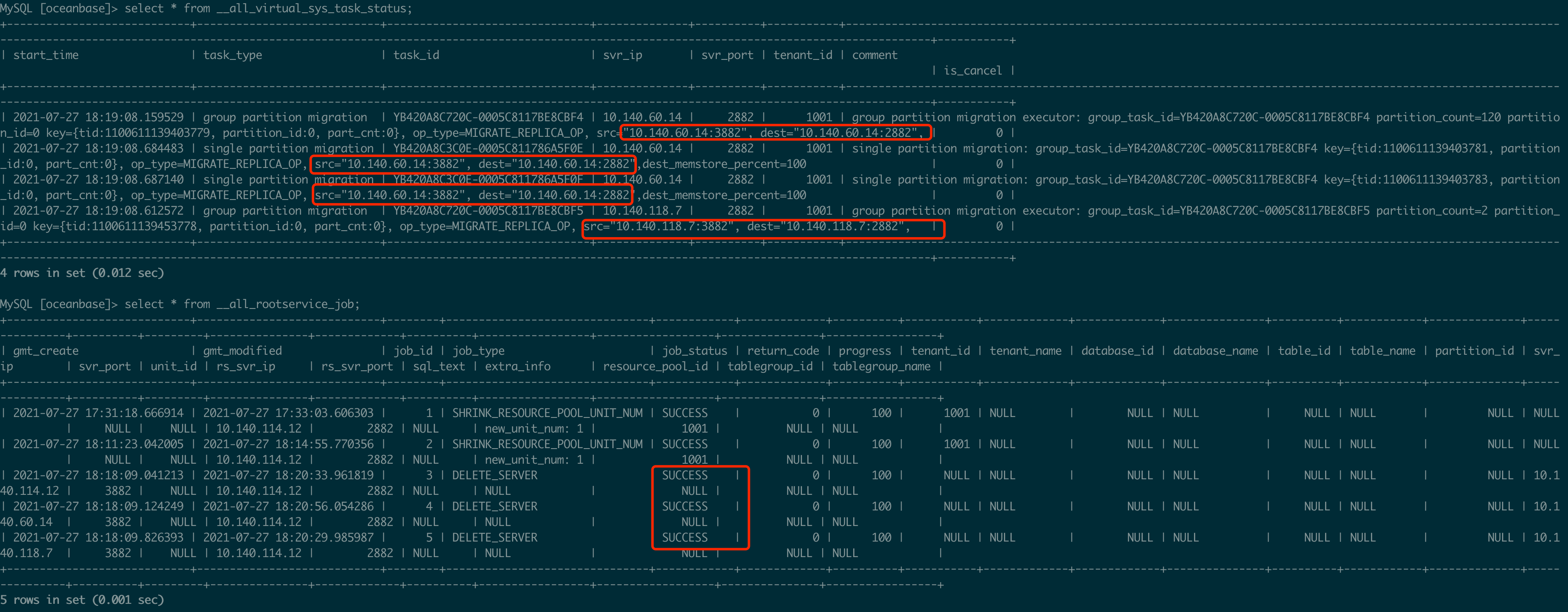
Task: Click the __all_virtual_sys_task_status query line
Action: (206, 9)
